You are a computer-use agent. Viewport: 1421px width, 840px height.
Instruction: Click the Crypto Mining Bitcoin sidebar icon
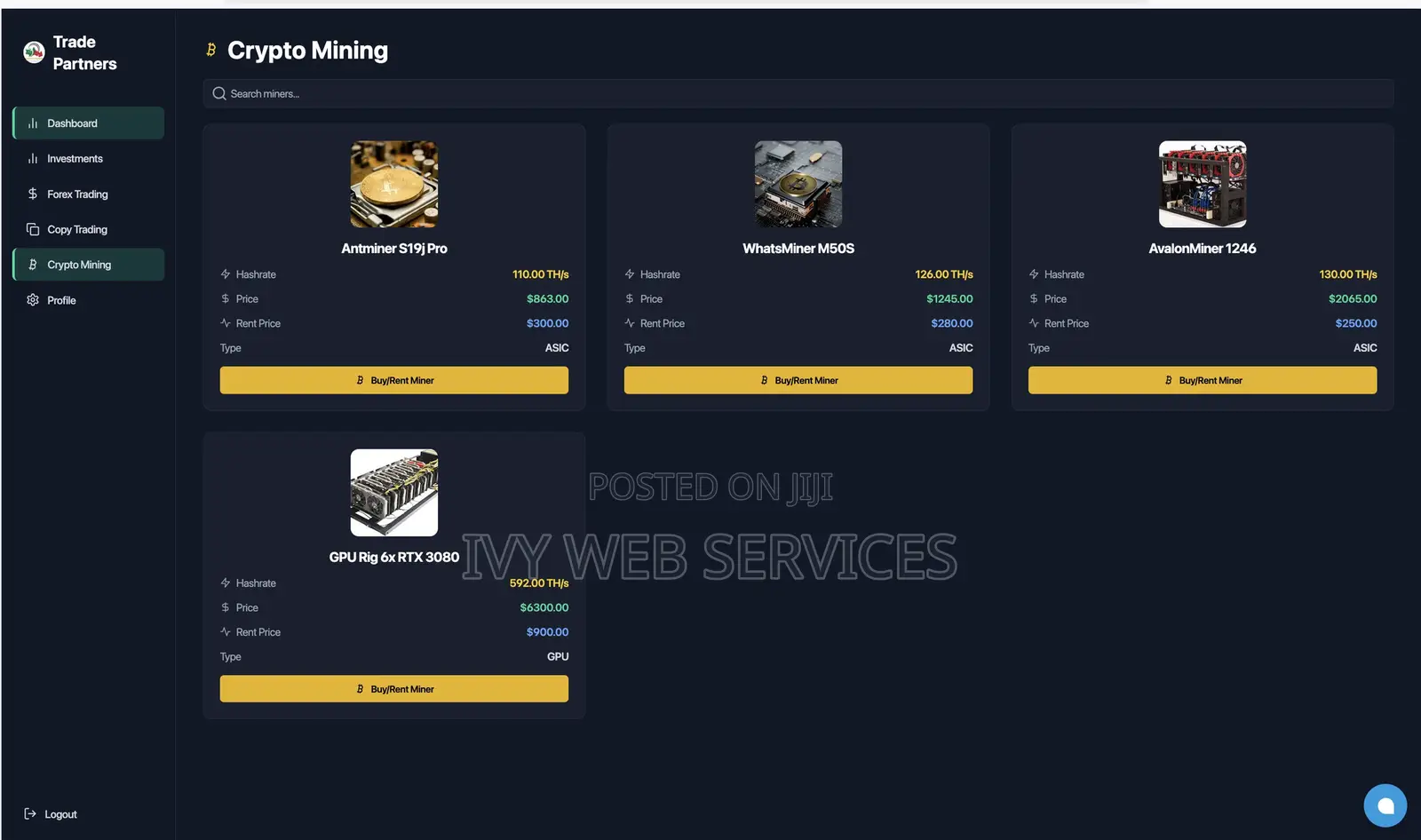coord(33,265)
